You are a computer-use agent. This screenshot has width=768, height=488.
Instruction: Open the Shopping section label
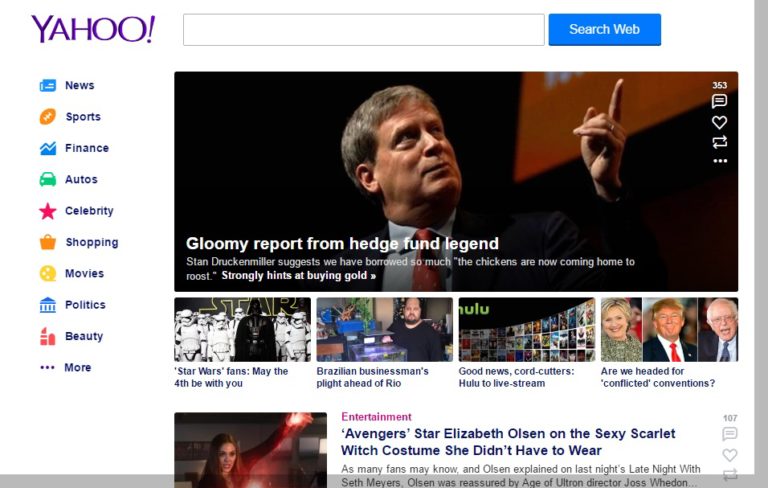coord(92,242)
